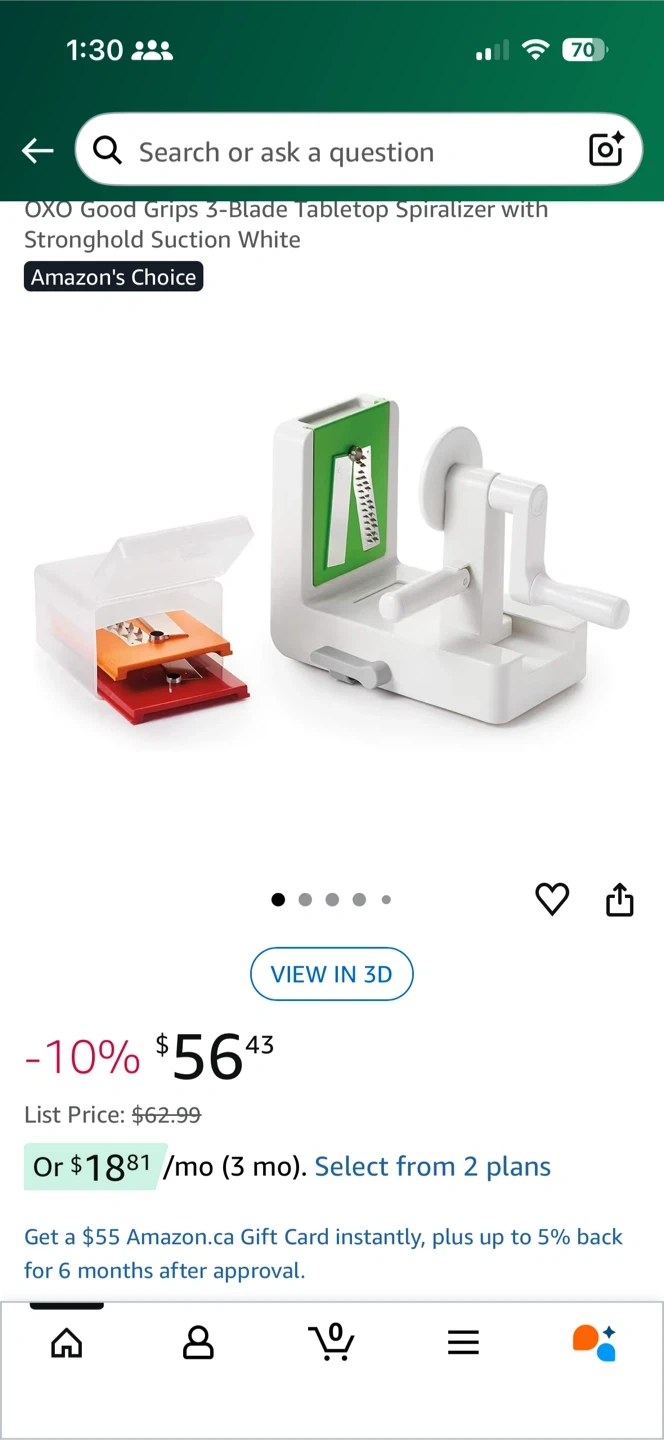Open the hamburger menu icon
This screenshot has height=1440, width=664.
(x=463, y=1342)
